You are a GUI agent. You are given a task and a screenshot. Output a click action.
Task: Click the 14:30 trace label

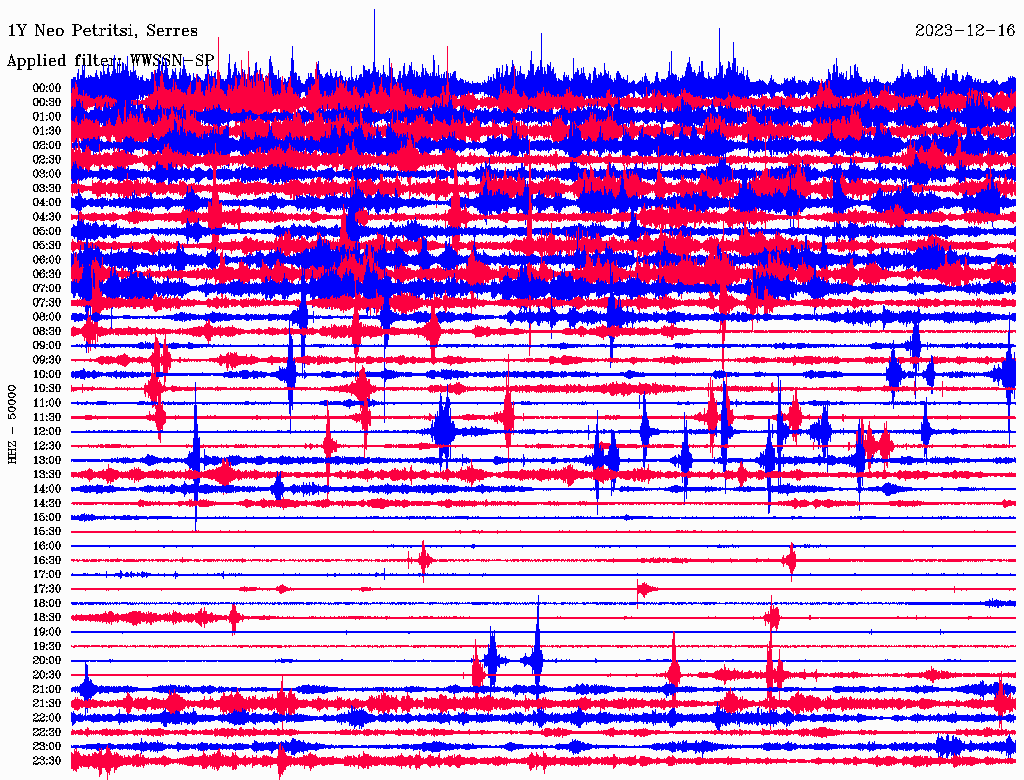pyautogui.click(x=47, y=503)
